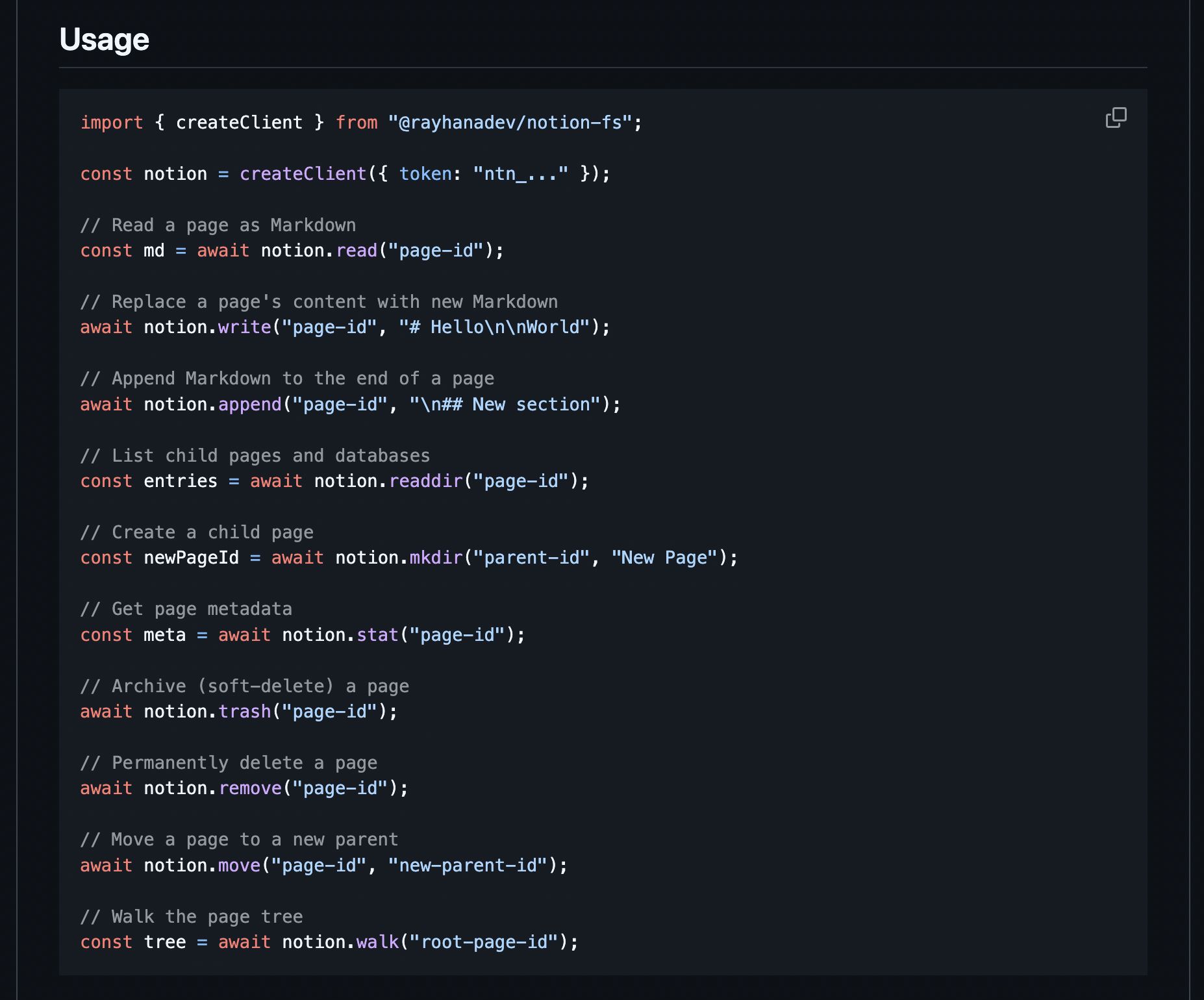Click the copy code icon
Image resolution: width=1204 pixels, height=1000 pixels.
click(1116, 118)
